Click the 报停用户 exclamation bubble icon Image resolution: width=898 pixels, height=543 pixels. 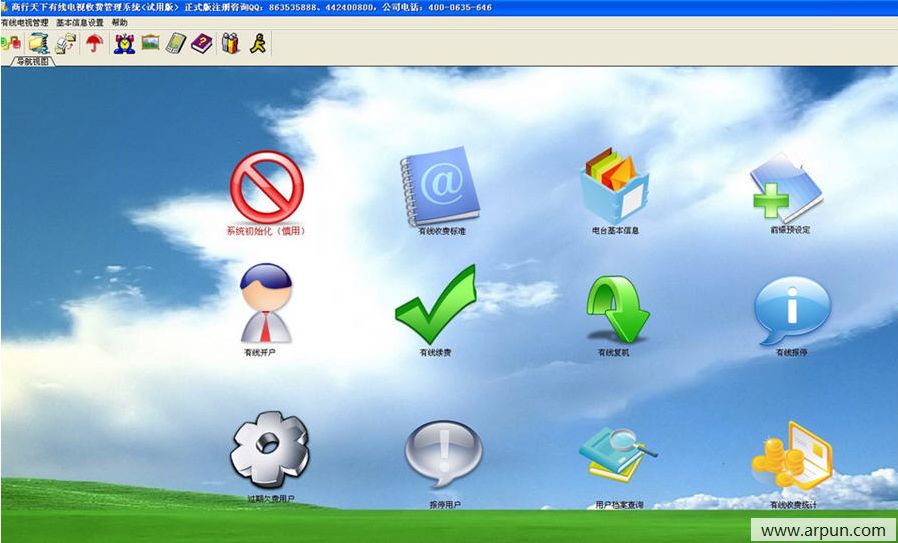tap(443, 453)
